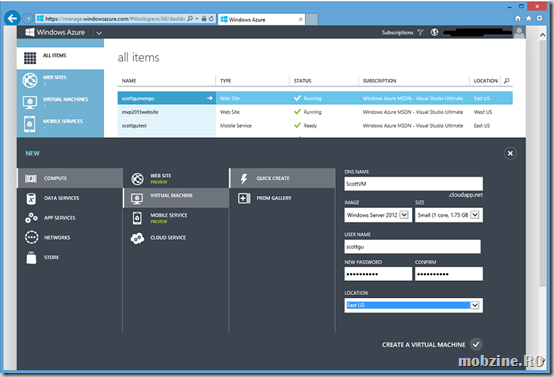Click the DNS Name field containing ScottVM

coord(413,184)
